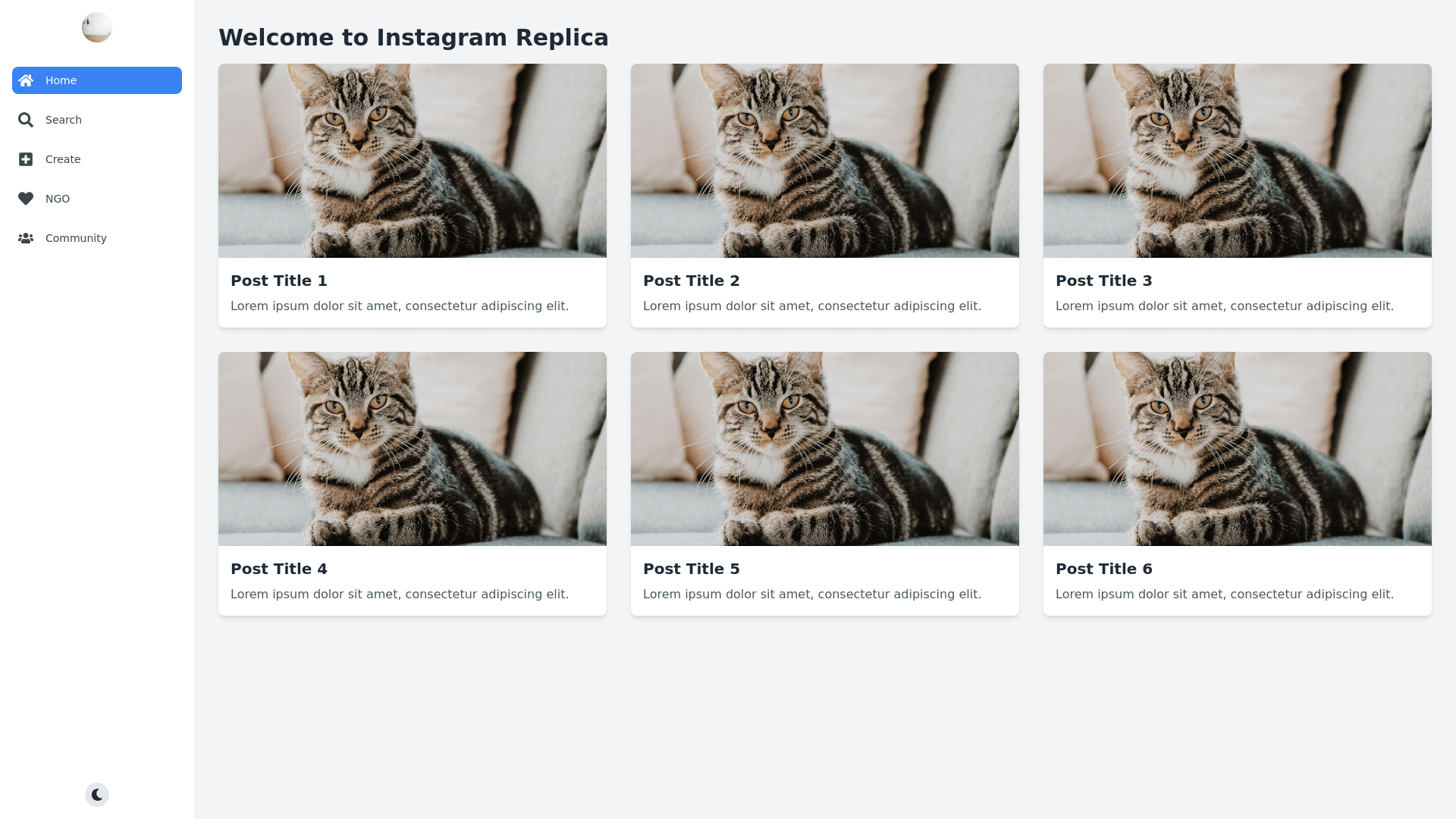Open the Post Title 2 cat image
Image resolution: width=1456 pixels, height=819 pixels.
pos(825,161)
